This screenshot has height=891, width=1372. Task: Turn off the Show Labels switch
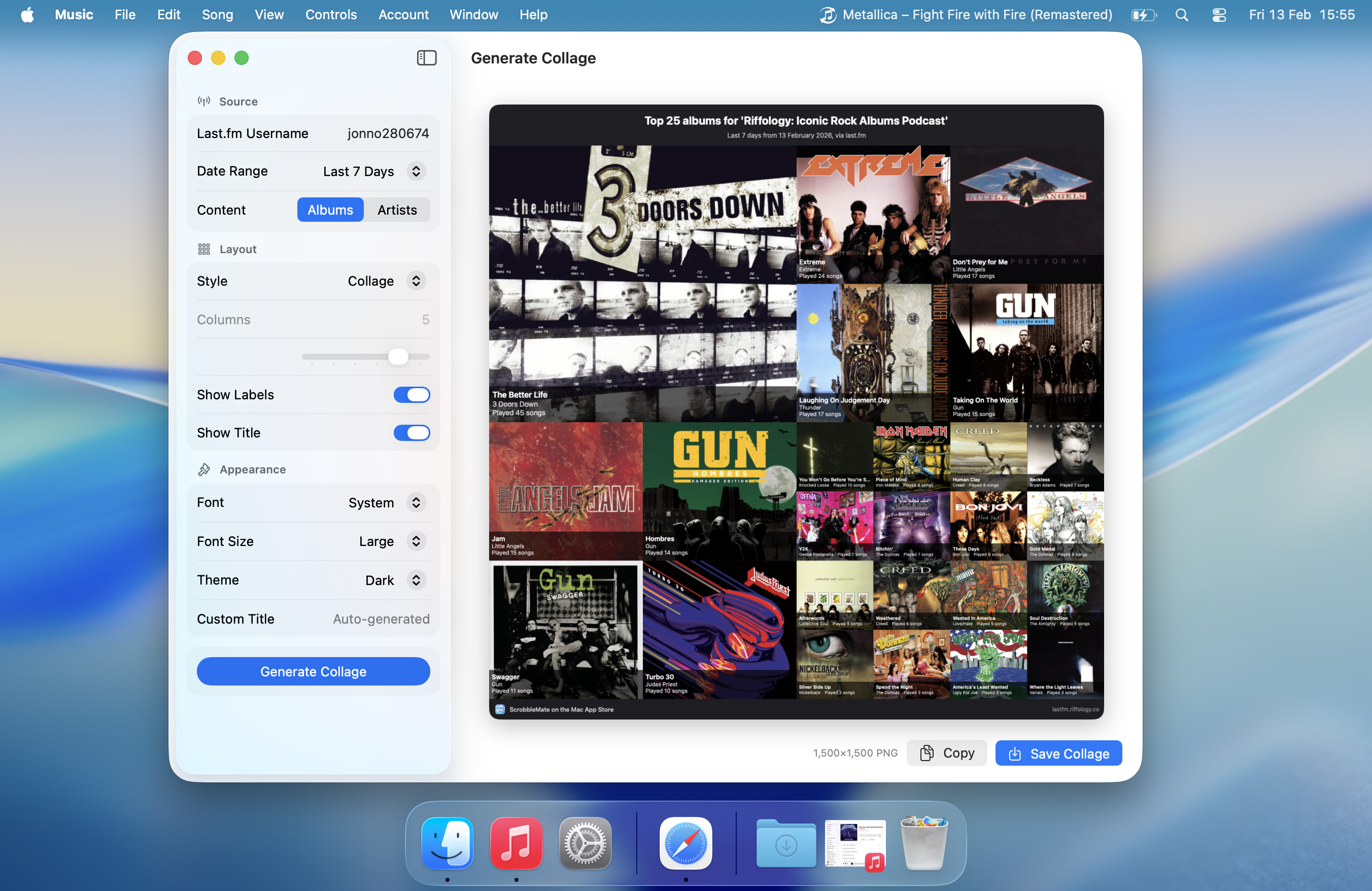[x=411, y=395]
